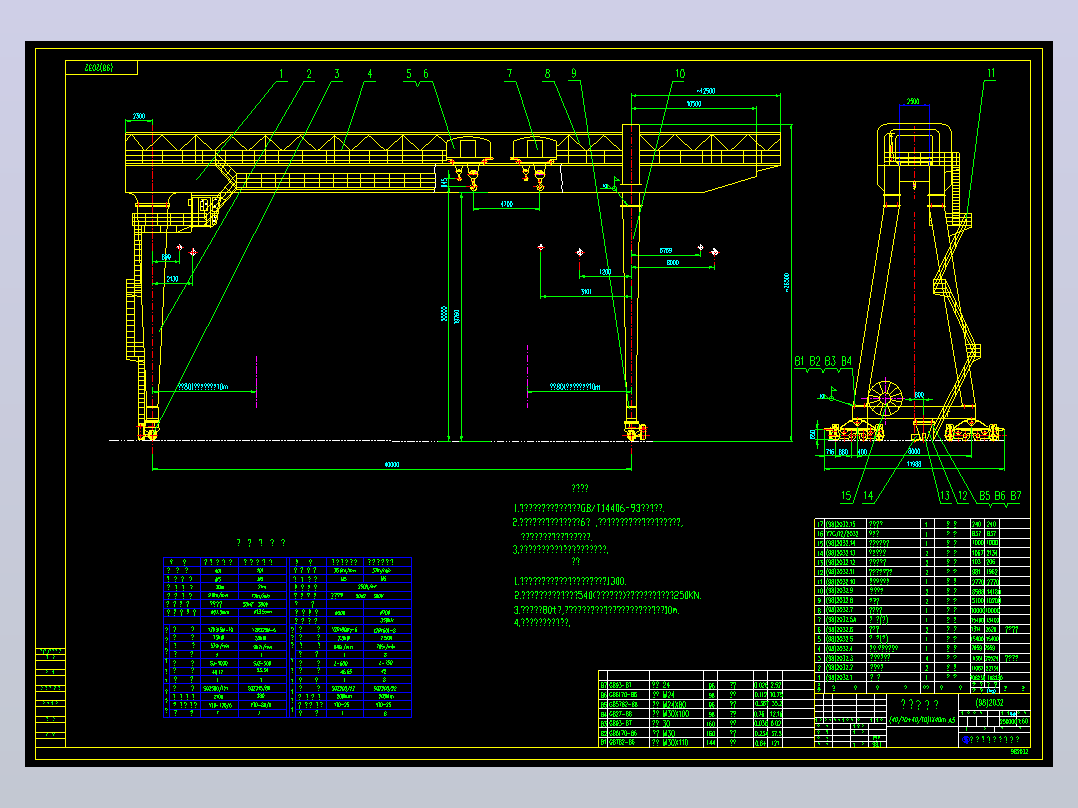The width and height of the screenshot is (1078, 808).
Task: Click the (98)2032 title block drawing number
Action: point(989,703)
